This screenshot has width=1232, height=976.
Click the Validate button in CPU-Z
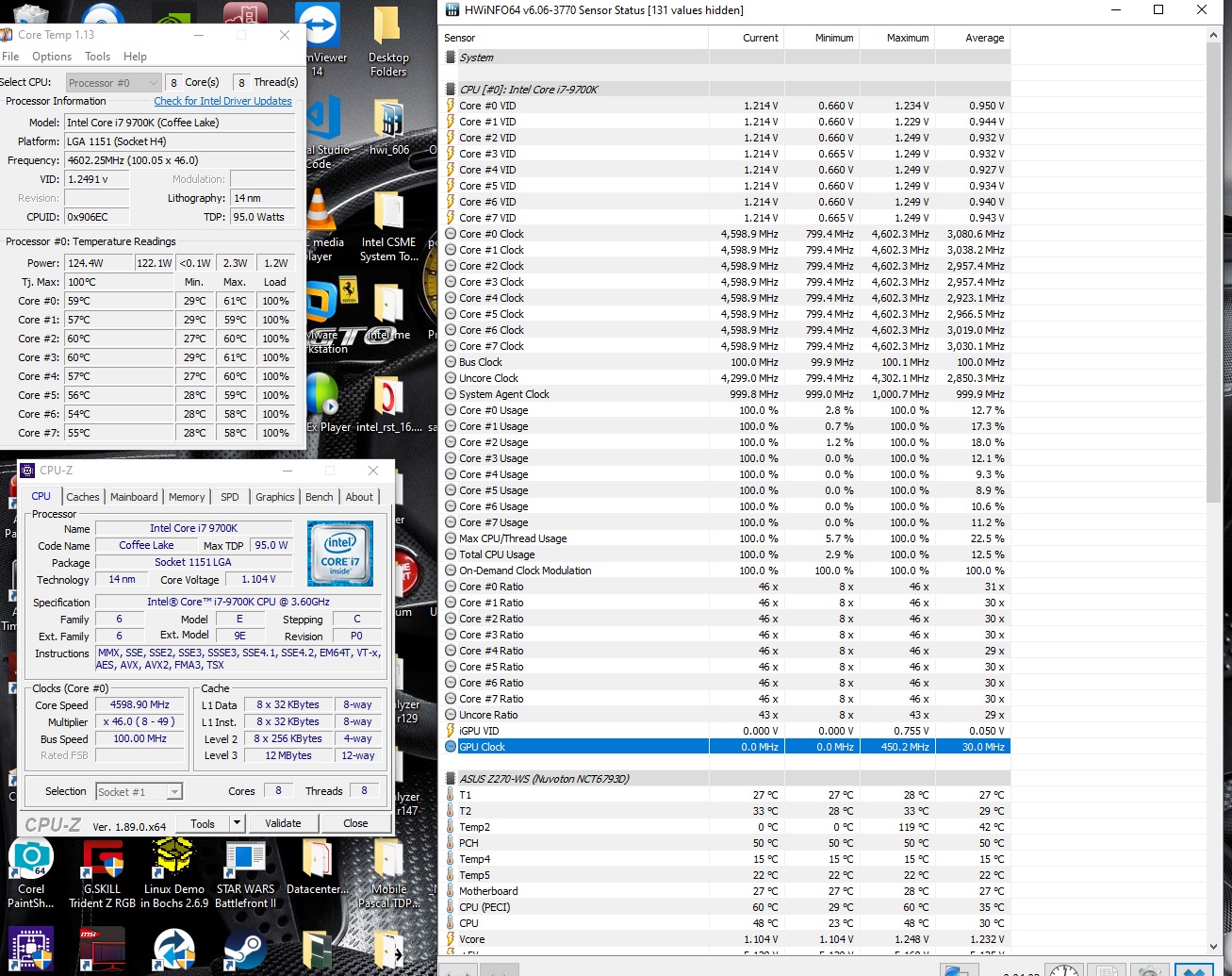click(x=283, y=823)
